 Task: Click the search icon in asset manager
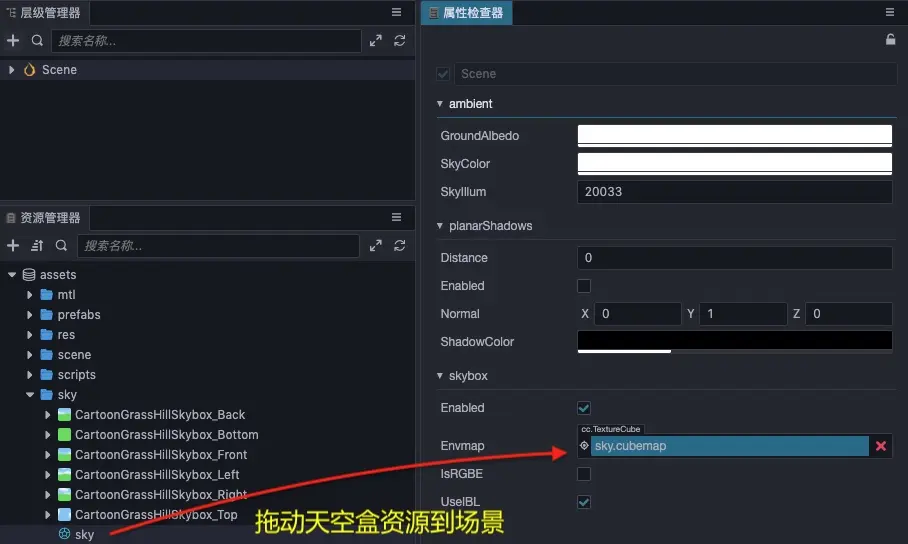coord(61,246)
